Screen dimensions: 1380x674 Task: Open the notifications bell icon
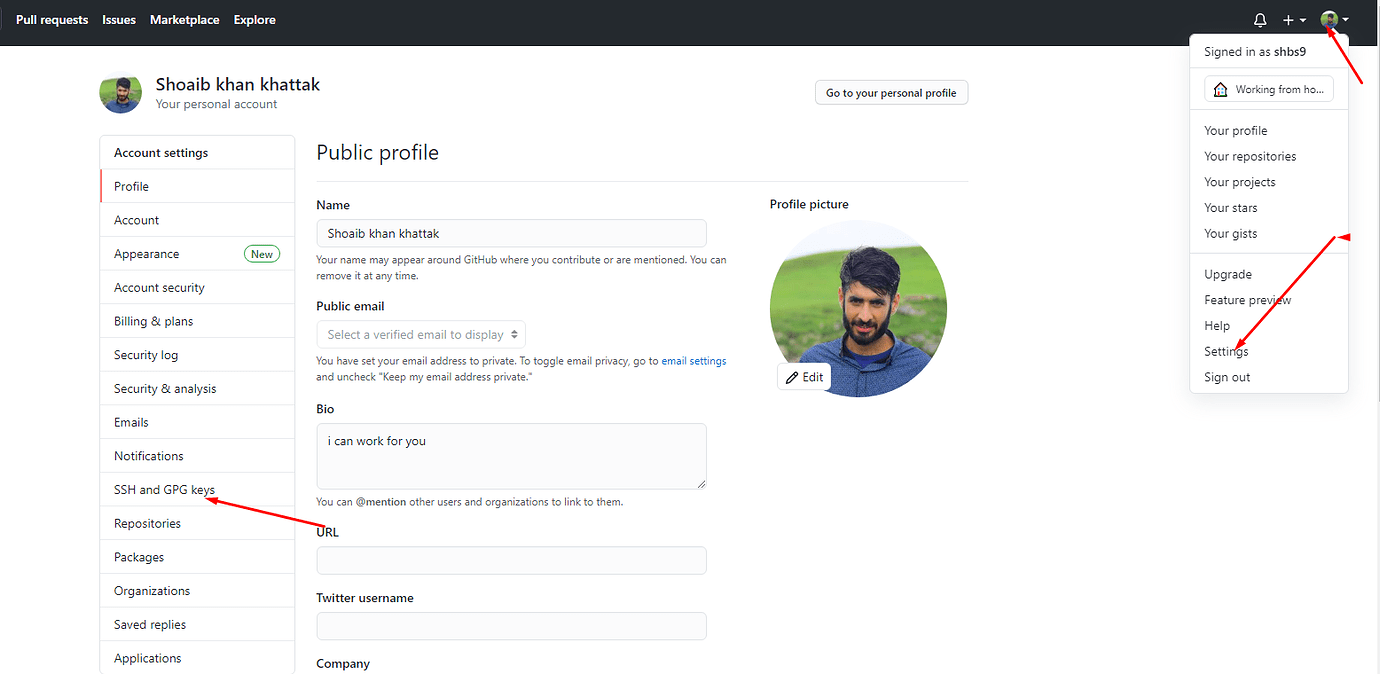pyautogui.click(x=1260, y=20)
